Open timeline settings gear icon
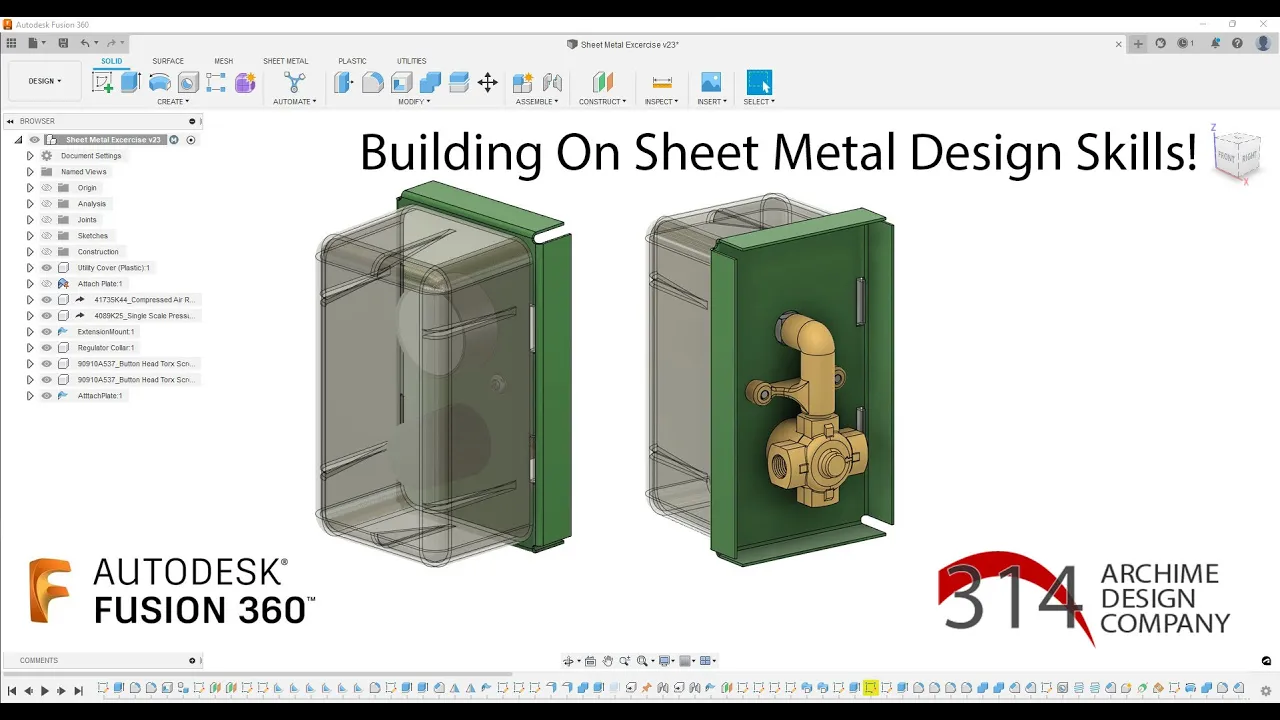The image size is (1280, 720). (1266, 690)
